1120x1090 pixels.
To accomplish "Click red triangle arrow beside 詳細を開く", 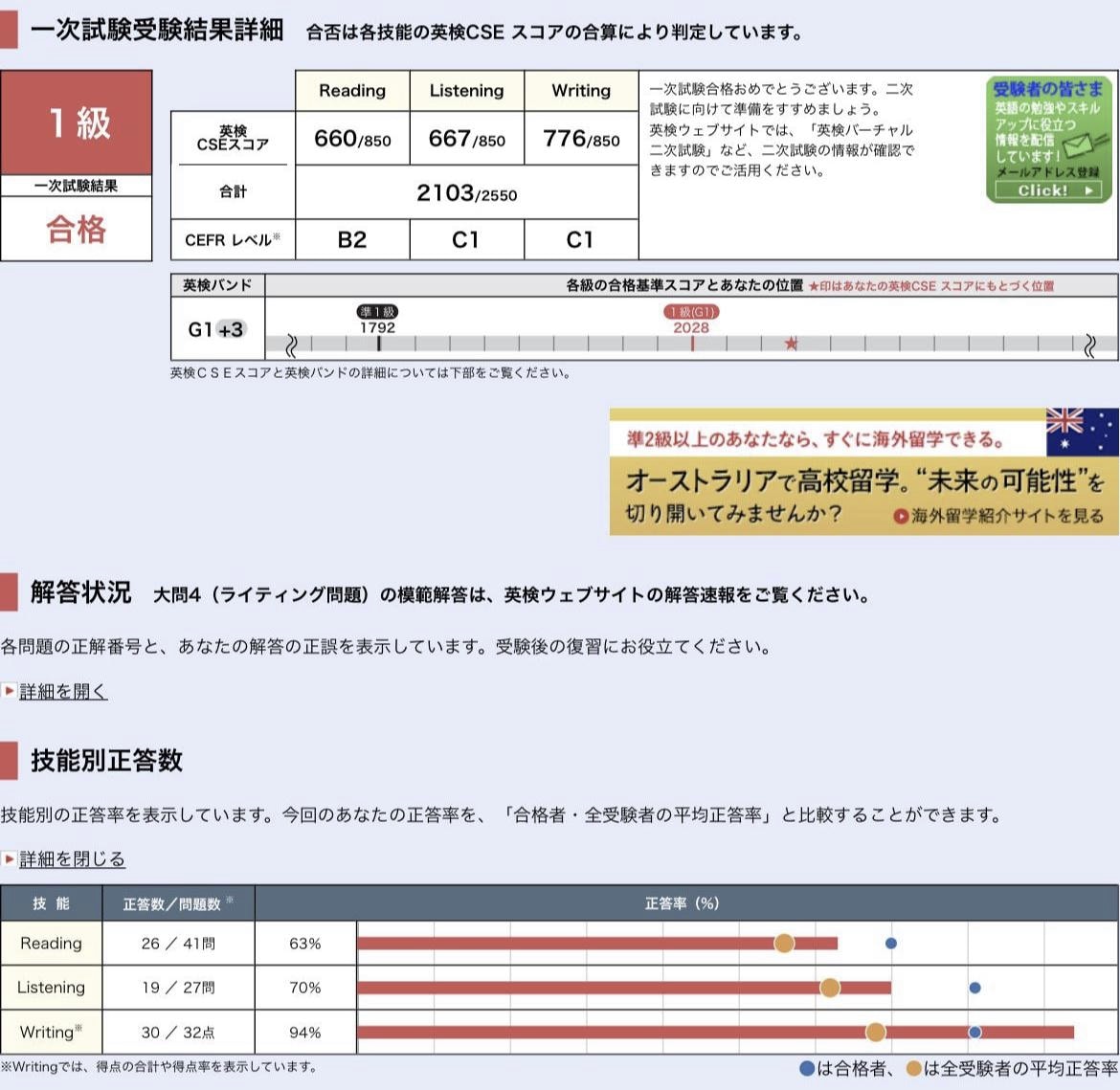I will (9, 691).
